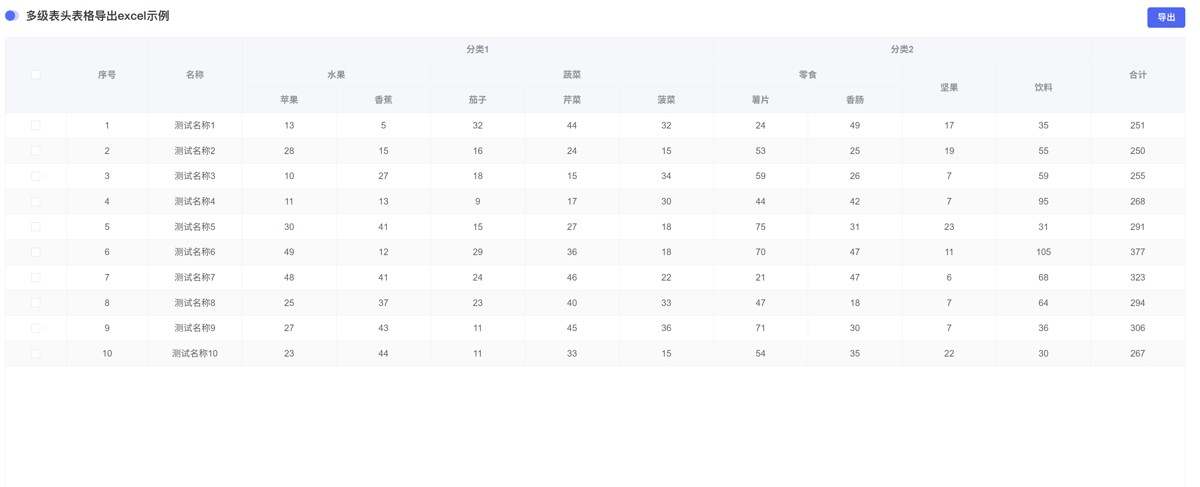Viewport: 1200px width, 487px height.
Task: Enable the checkbox for row 测试名称3
Action: point(36,176)
